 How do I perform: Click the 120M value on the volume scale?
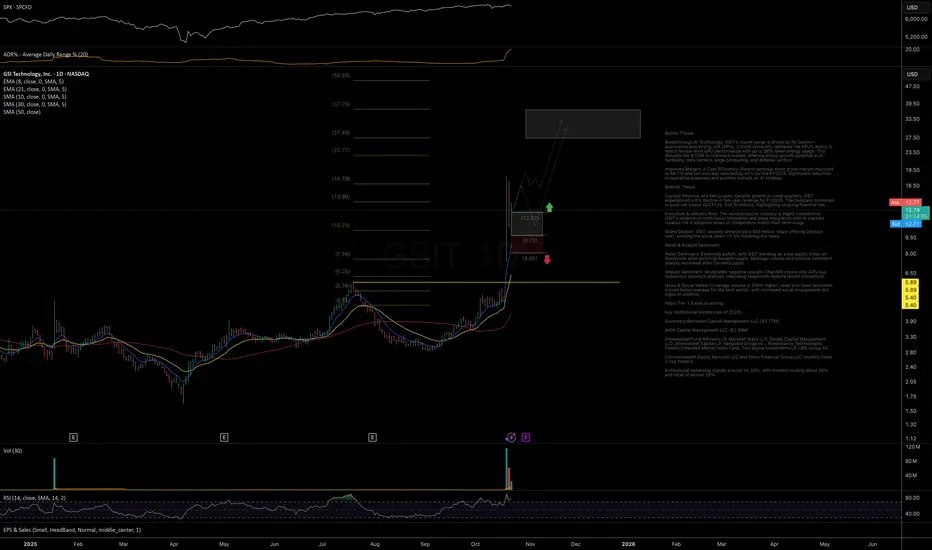pos(912,447)
